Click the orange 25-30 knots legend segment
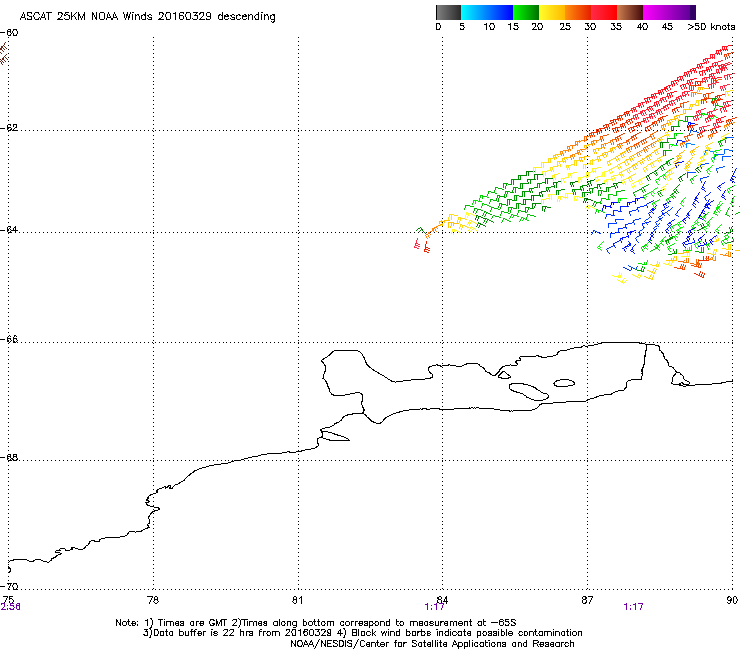Image resolution: width=740 pixels, height=650 pixels. tap(577, 12)
